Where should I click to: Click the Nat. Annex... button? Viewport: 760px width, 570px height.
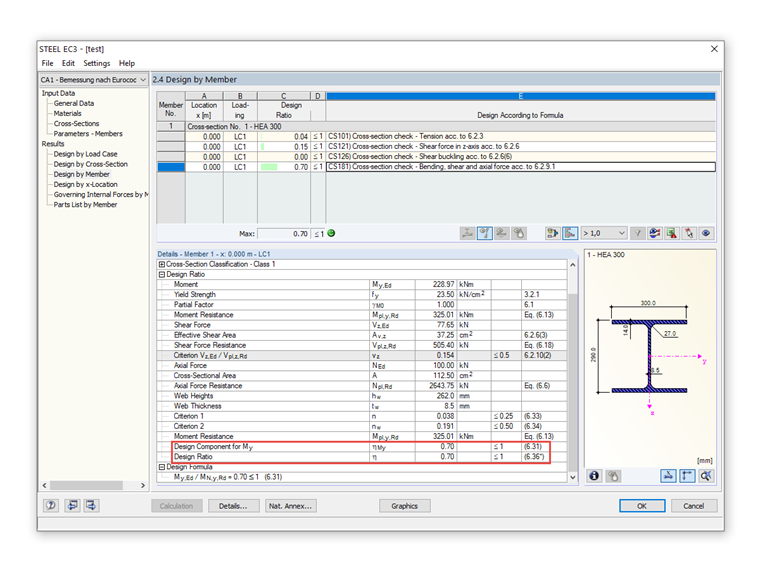click(289, 506)
